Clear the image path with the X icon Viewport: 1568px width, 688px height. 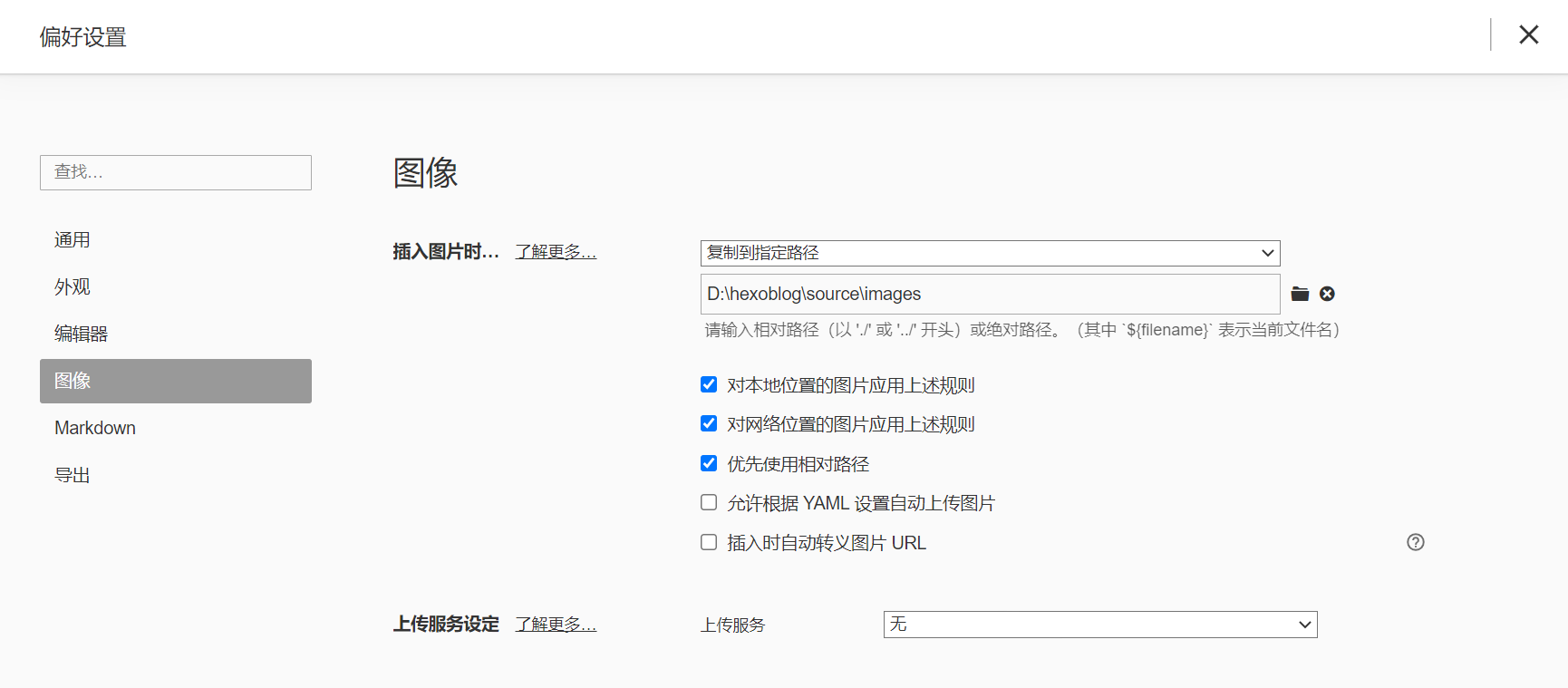coord(1327,294)
